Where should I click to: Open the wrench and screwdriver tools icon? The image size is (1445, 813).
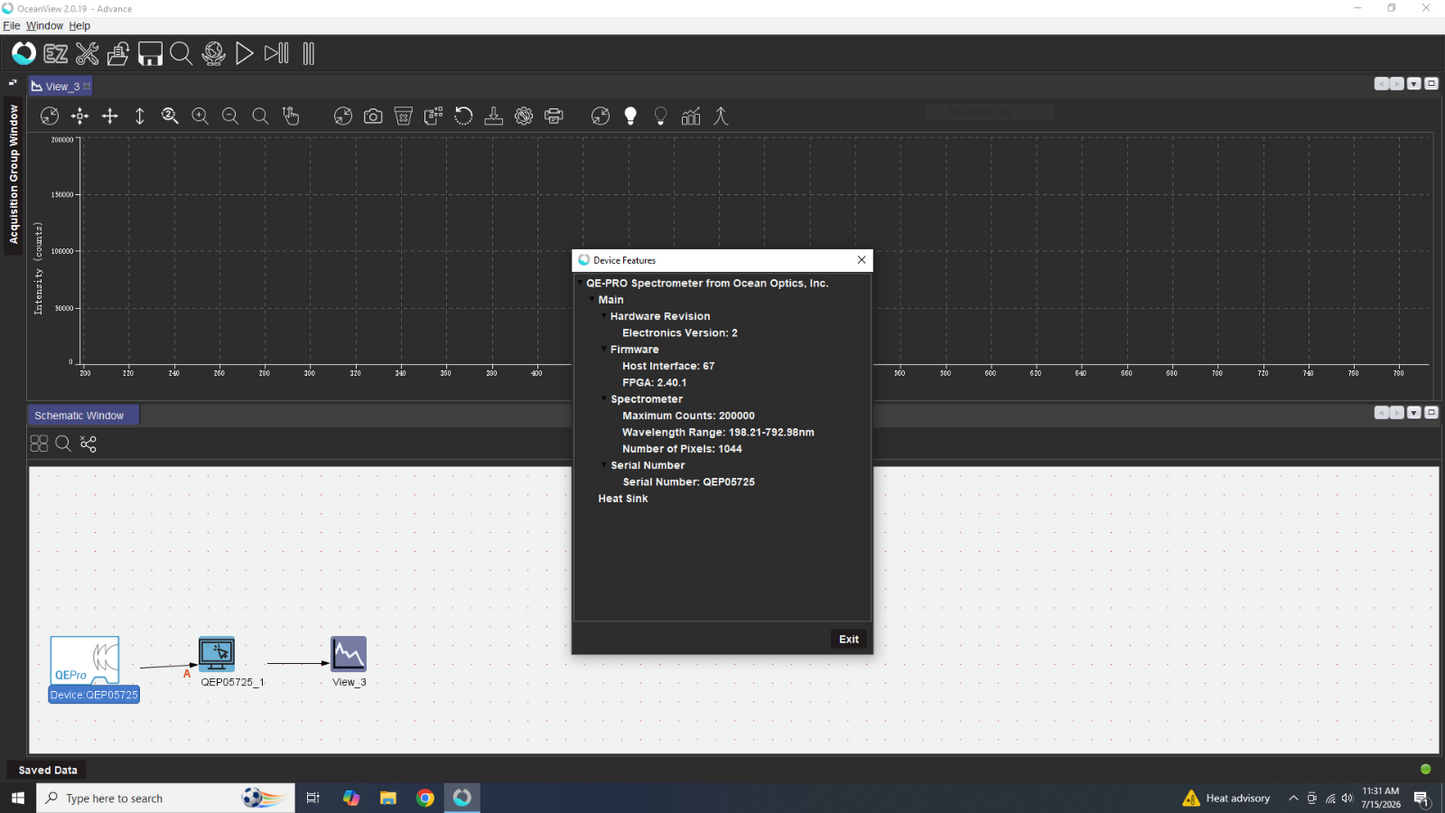coord(87,54)
